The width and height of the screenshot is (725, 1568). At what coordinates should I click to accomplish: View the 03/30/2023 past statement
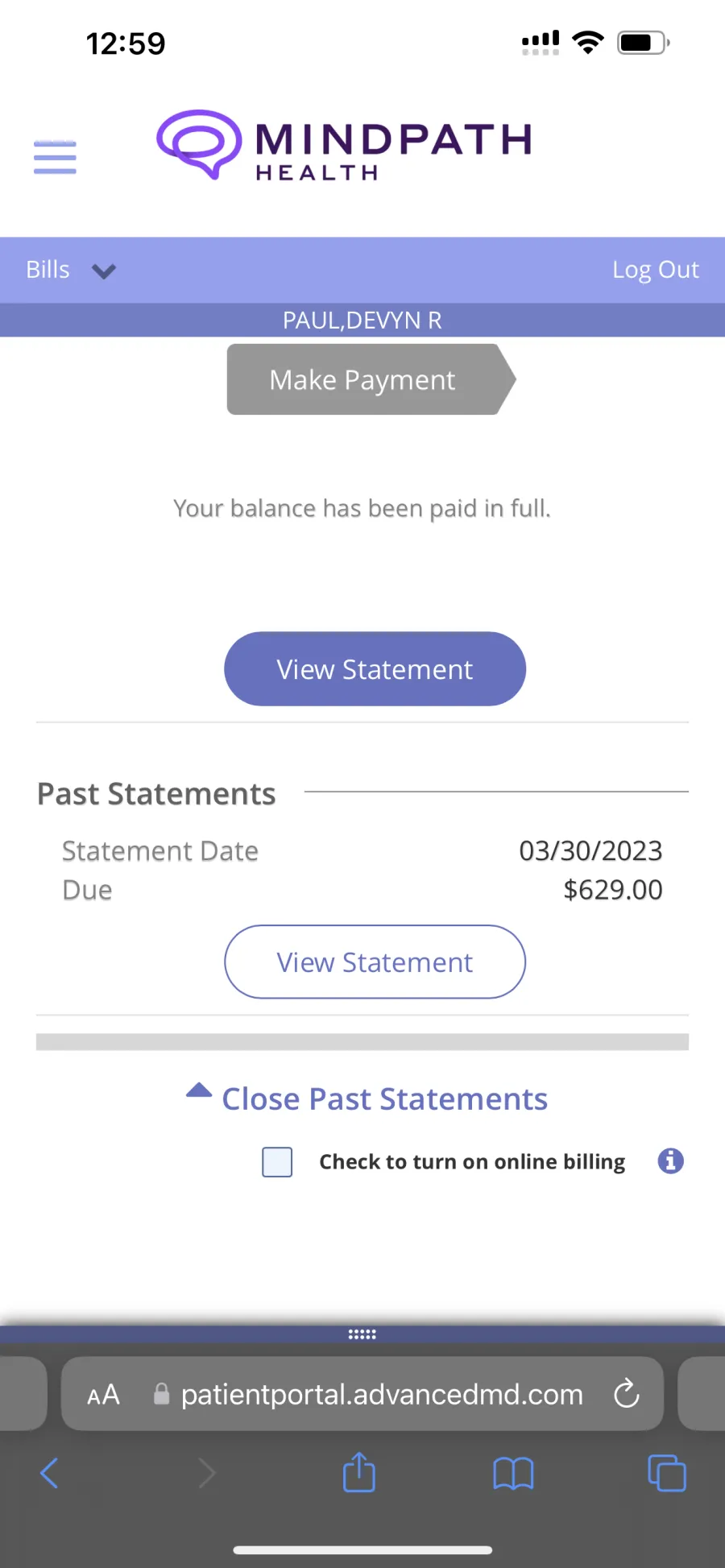click(375, 962)
